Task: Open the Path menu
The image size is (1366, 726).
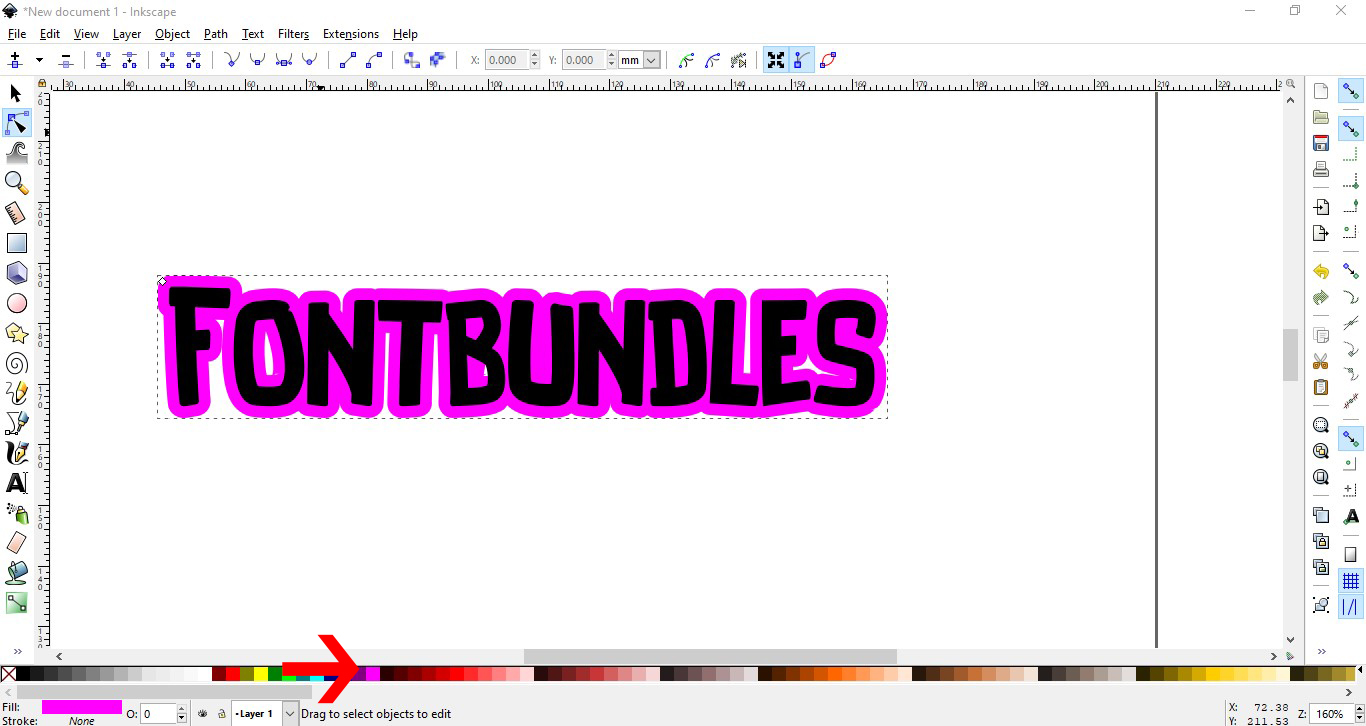Action: pos(216,34)
